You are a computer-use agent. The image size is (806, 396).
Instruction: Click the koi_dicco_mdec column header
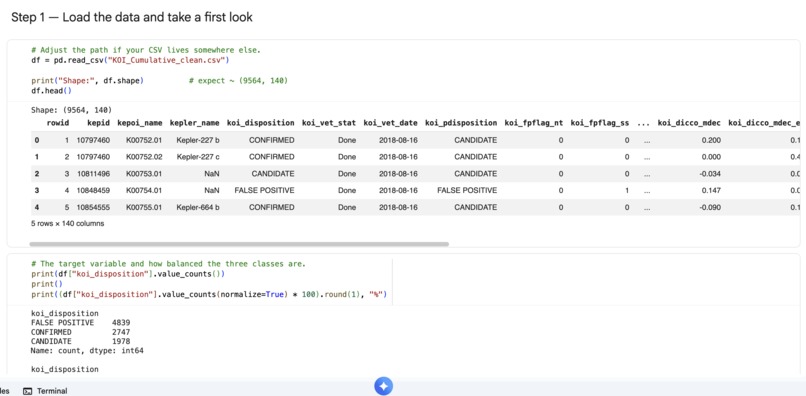(689, 123)
